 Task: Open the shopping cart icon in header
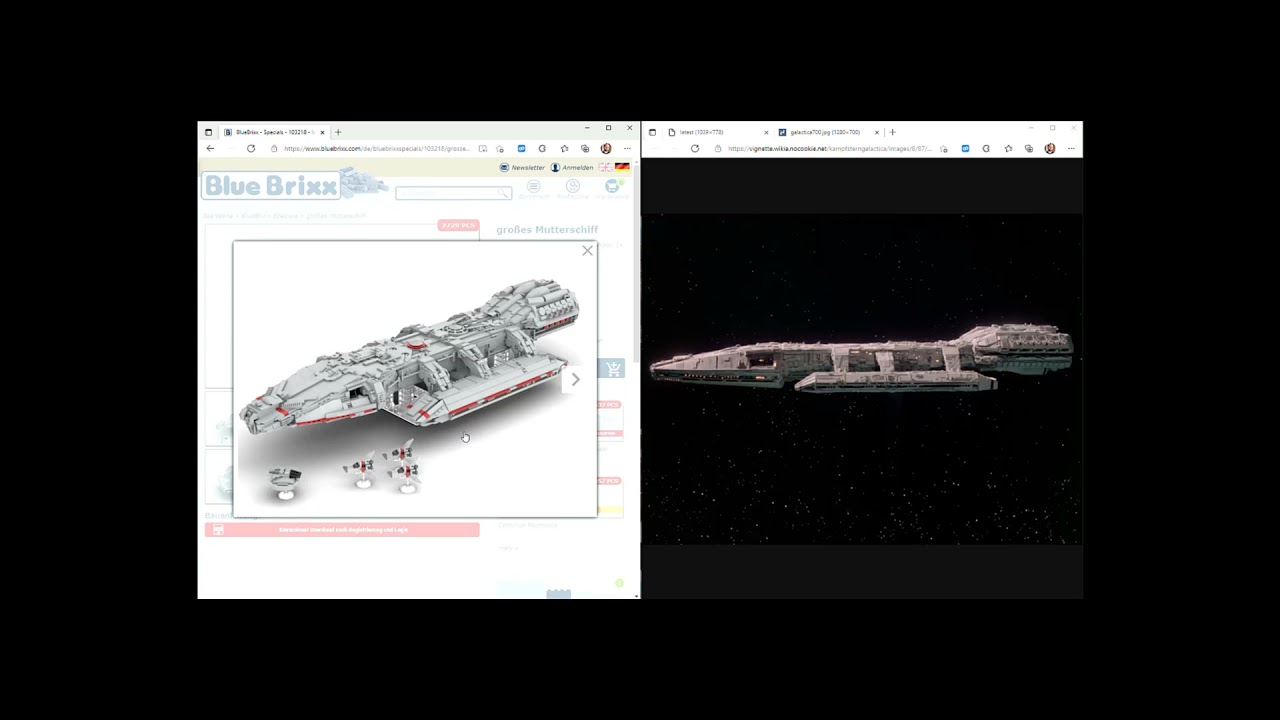[612, 187]
